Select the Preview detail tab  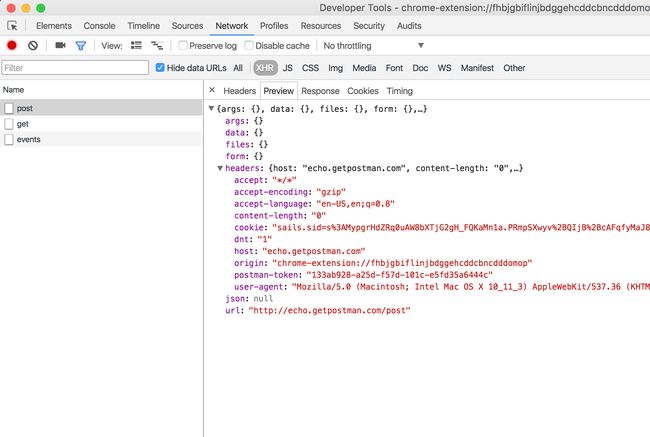coord(279,91)
